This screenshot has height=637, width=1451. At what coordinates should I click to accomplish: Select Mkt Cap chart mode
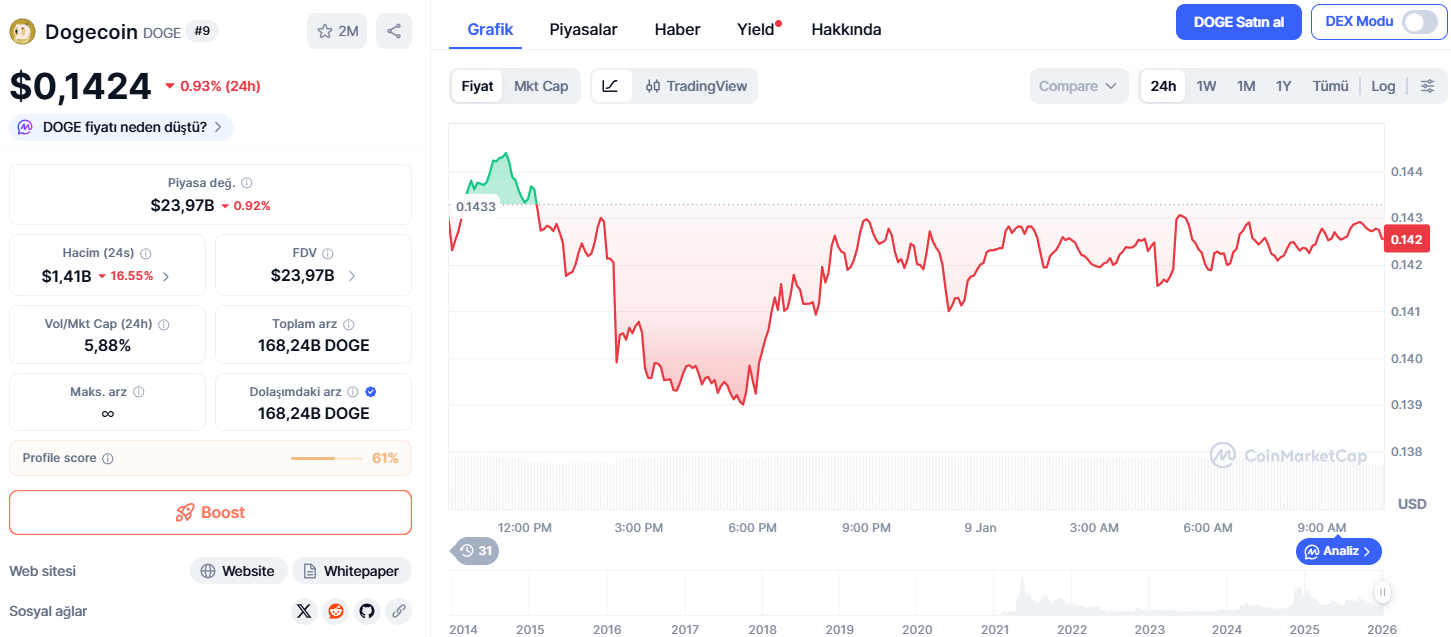(x=541, y=86)
